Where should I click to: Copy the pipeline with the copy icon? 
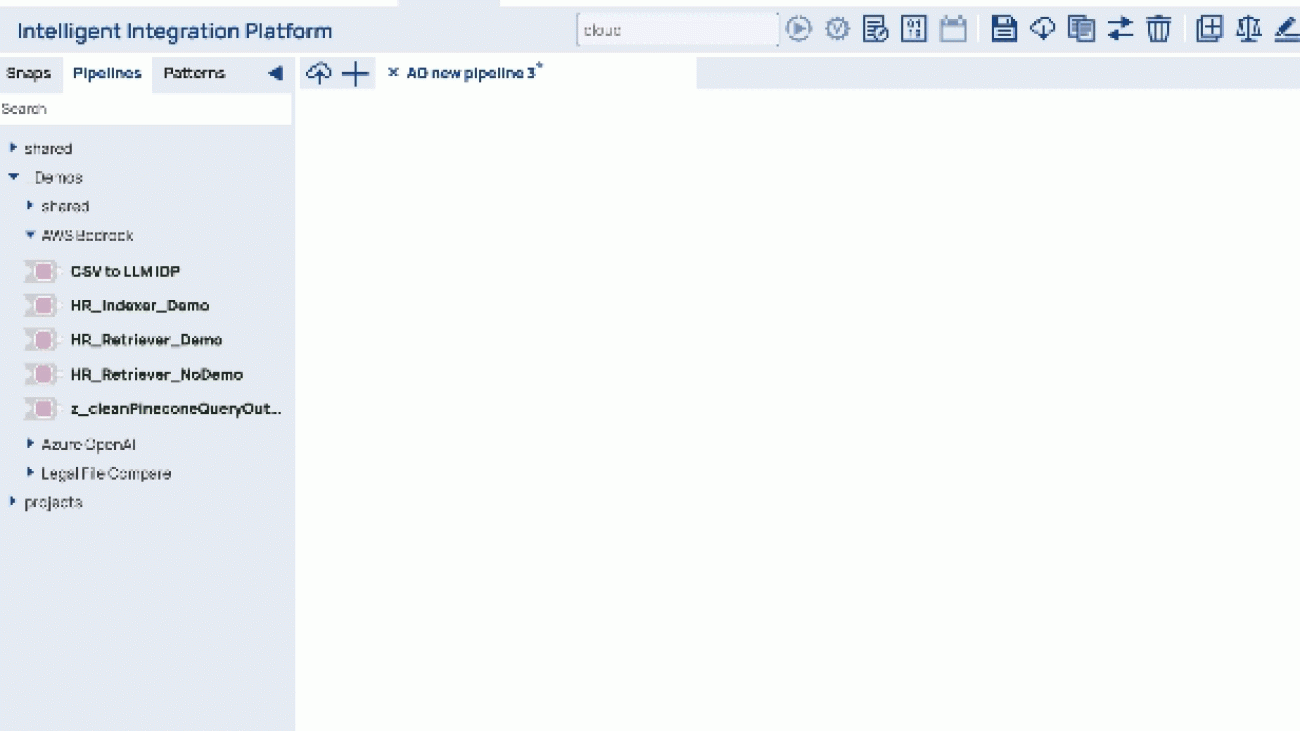pyautogui.click(x=1081, y=29)
